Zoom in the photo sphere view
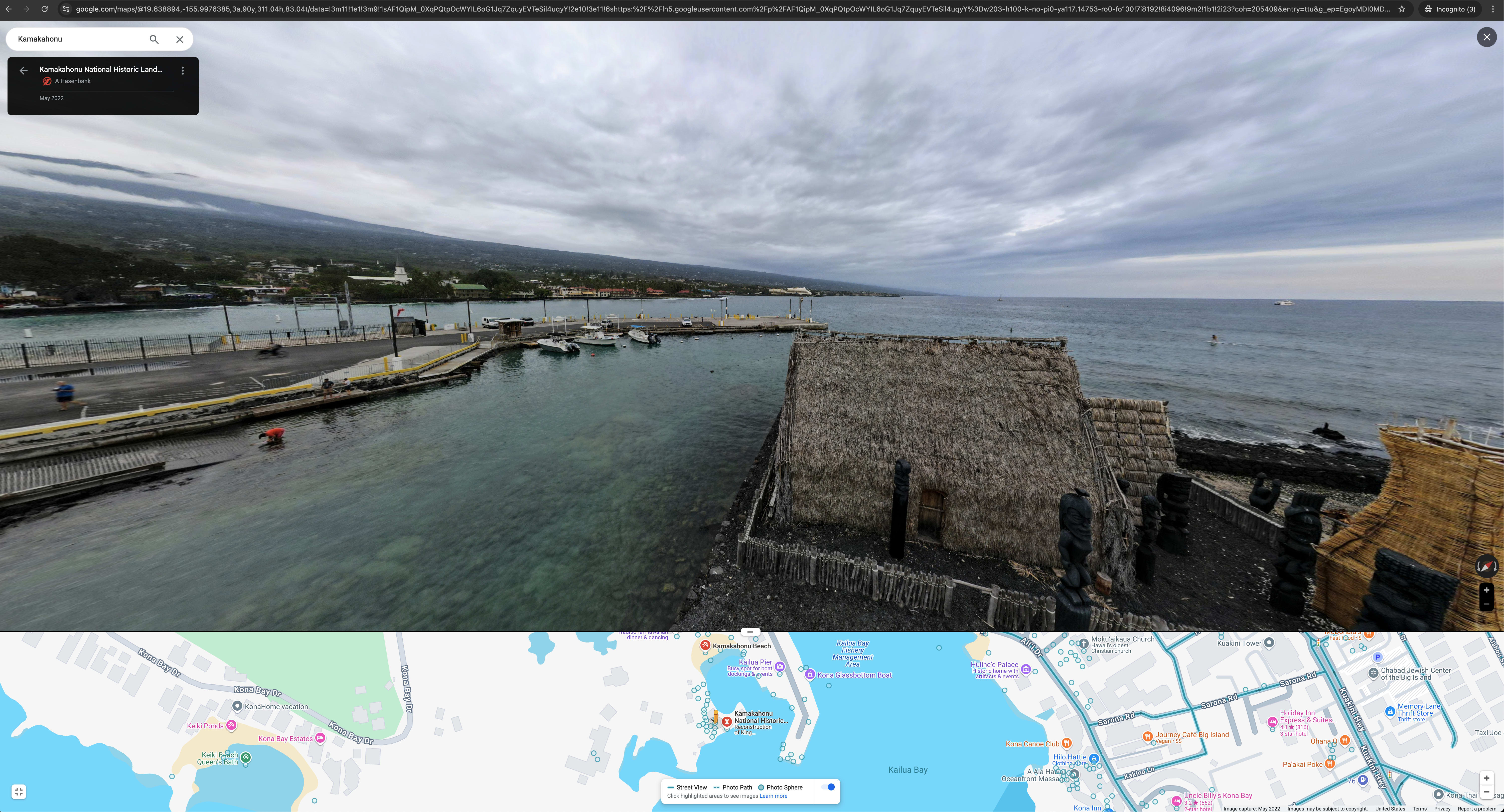Image resolution: width=1504 pixels, height=812 pixels. tap(1486, 590)
